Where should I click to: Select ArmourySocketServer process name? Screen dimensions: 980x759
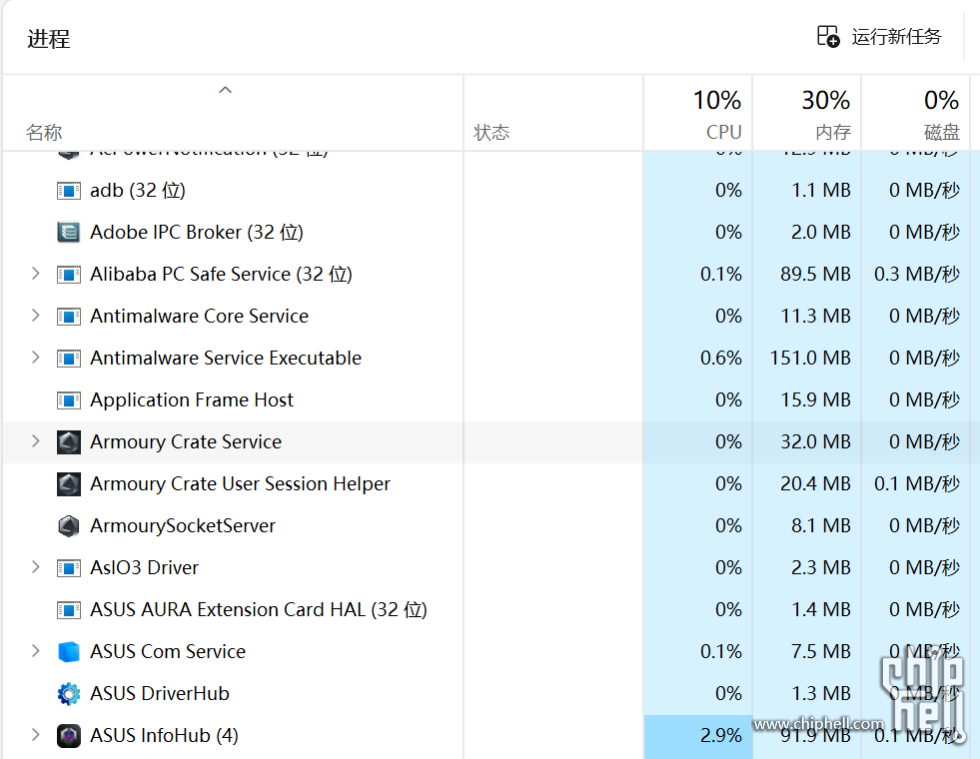[x=182, y=526]
